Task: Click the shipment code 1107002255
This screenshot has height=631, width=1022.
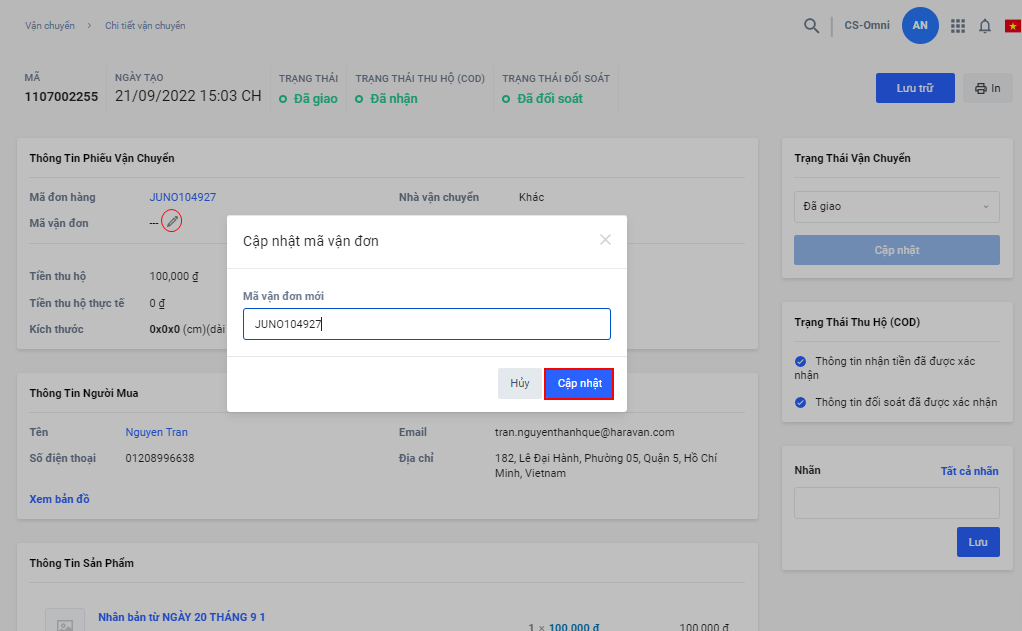Action: [61, 96]
